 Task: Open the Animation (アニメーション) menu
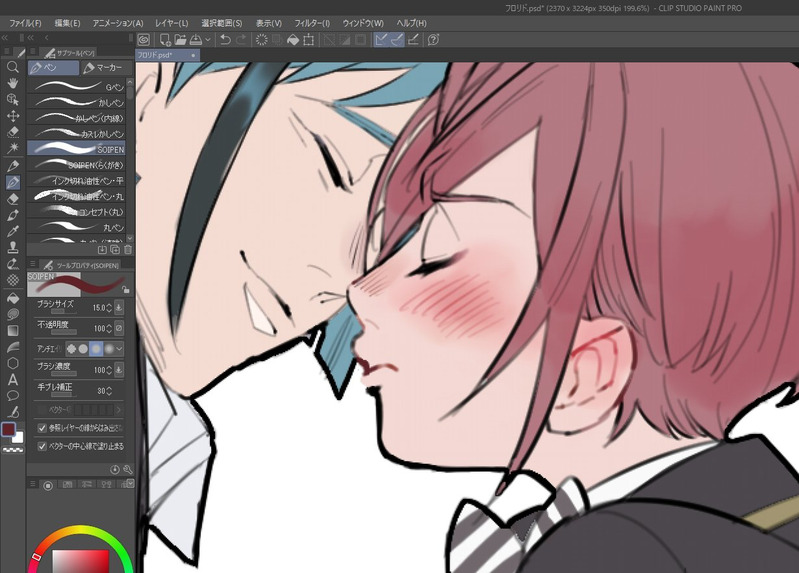pyautogui.click(x=118, y=23)
